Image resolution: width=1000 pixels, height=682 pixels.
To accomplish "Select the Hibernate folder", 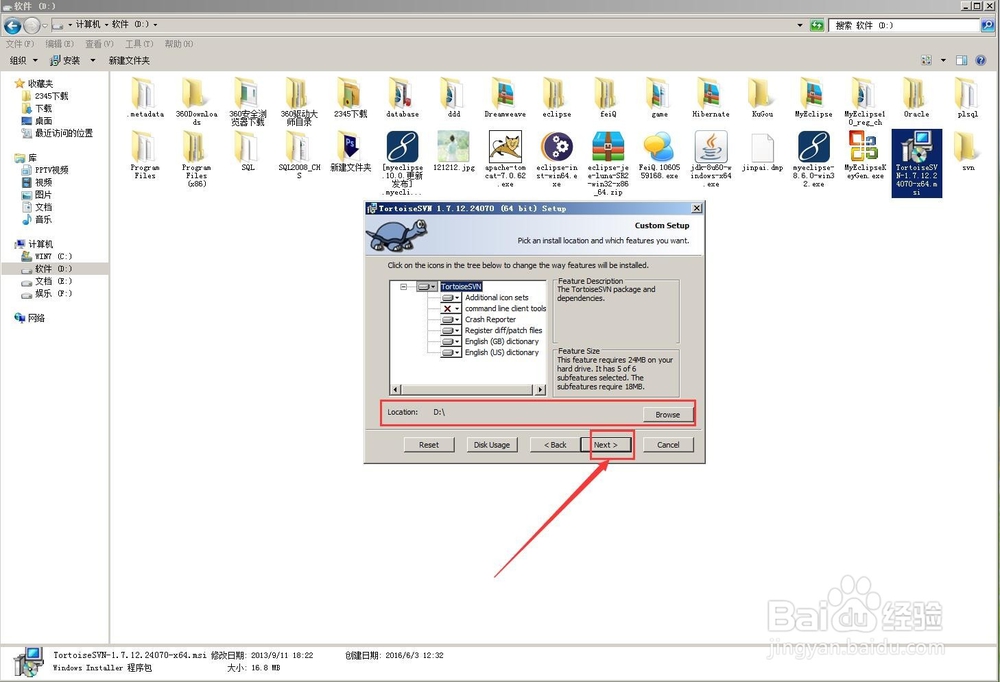I will (710, 97).
